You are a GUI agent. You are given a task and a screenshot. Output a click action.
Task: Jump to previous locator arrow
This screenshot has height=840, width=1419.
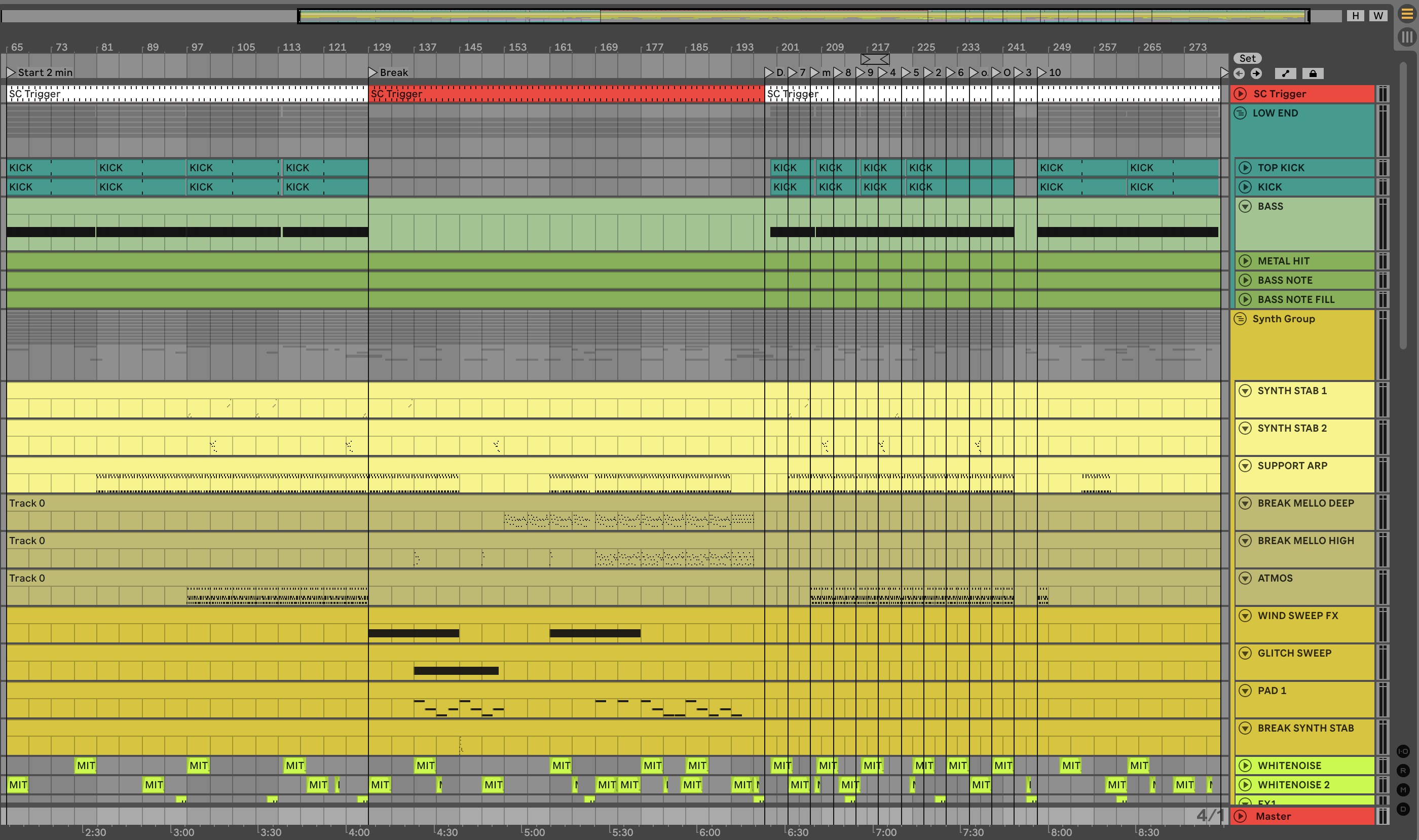(x=1239, y=73)
